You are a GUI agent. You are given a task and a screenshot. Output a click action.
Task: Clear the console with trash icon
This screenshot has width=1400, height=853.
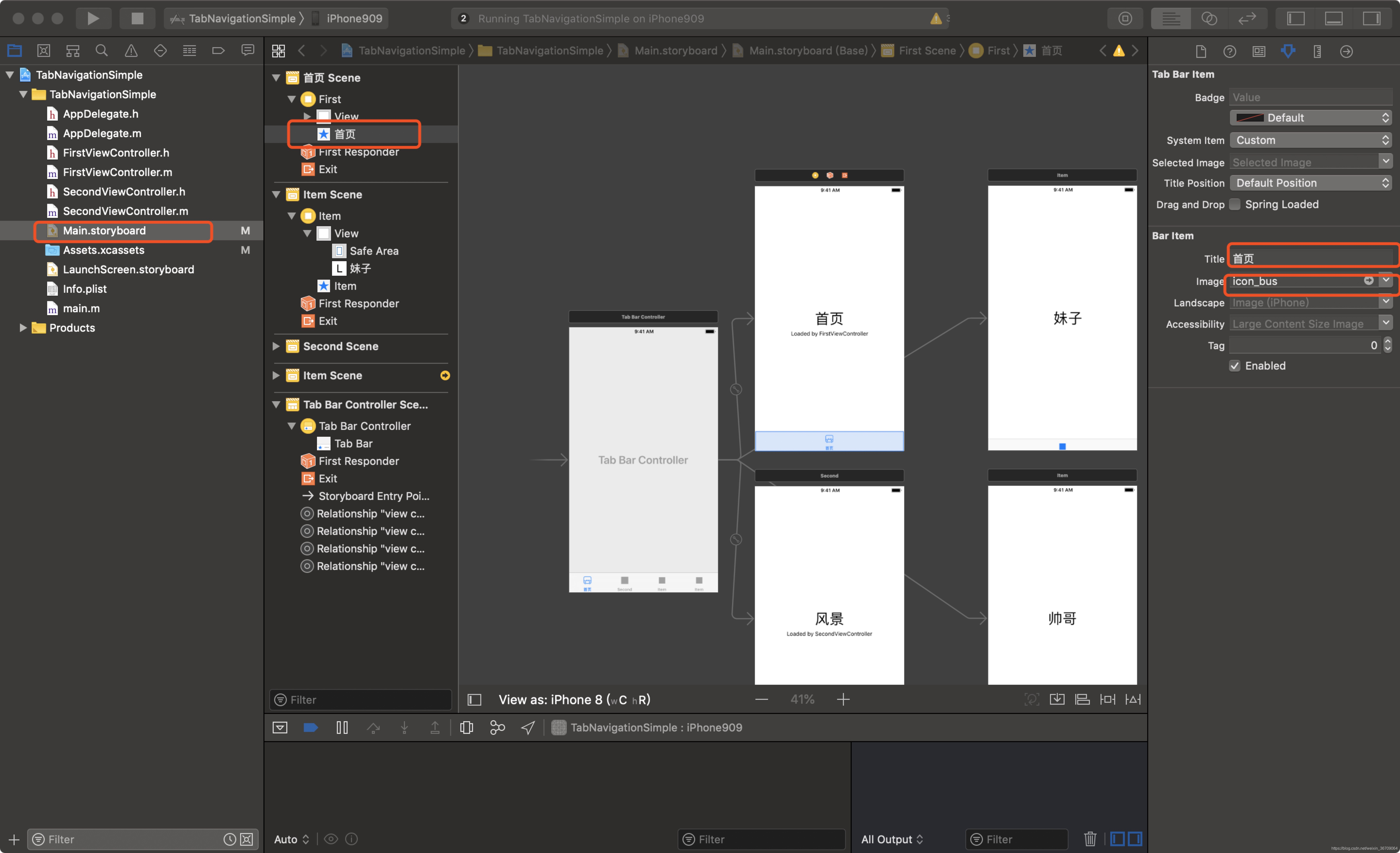pyautogui.click(x=1090, y=839)
